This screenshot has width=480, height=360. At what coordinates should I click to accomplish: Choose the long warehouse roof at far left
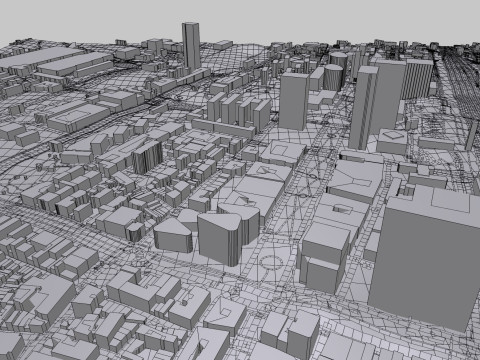pos(40,57)
